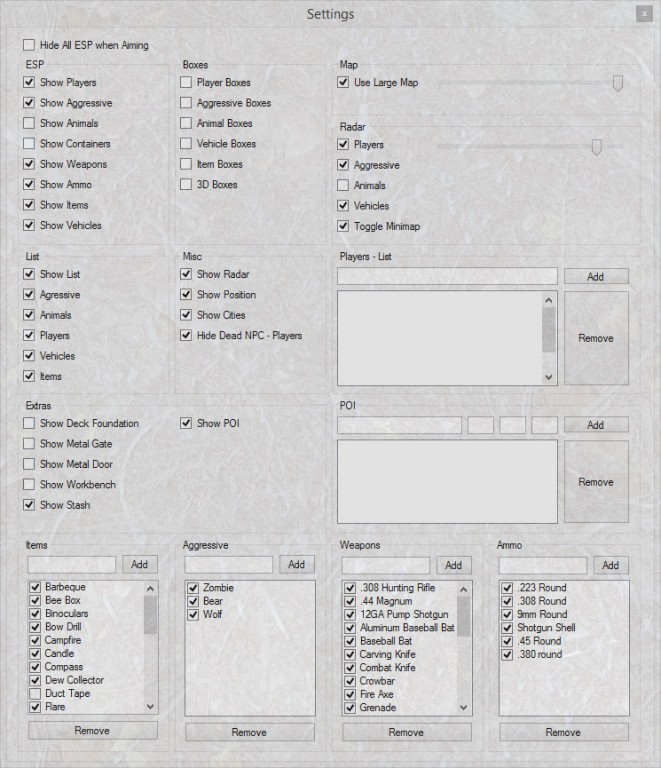Click Add button in Items section

click(x=140, y=564)
